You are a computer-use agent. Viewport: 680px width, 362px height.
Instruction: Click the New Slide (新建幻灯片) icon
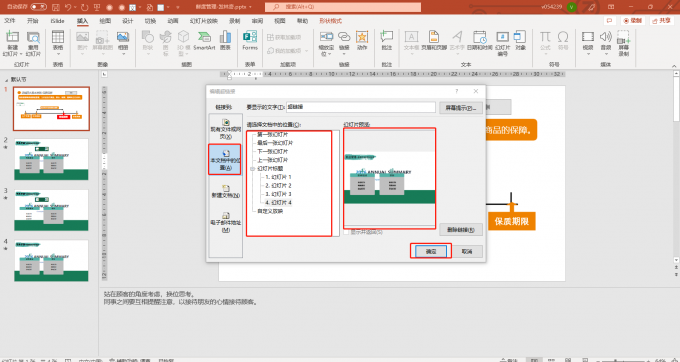[x=12, y=37]
